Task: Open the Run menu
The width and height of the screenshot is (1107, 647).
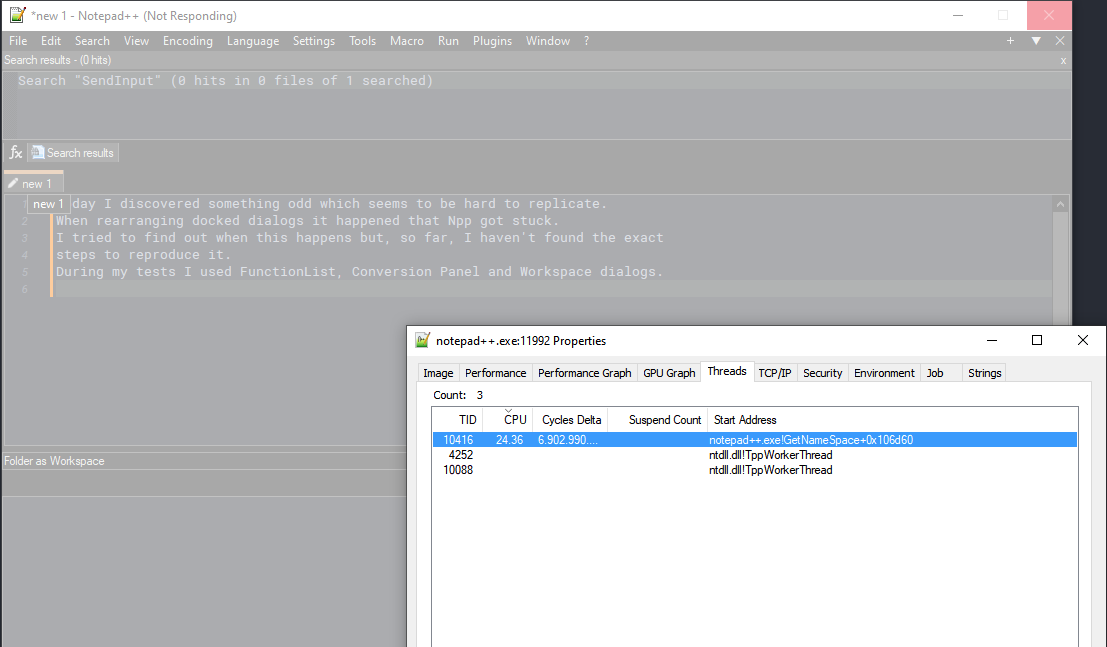Action: [x=448, y=41]
